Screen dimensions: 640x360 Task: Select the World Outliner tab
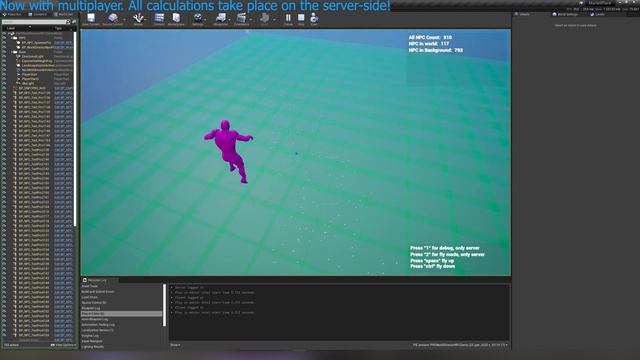[x=63, y=14]
